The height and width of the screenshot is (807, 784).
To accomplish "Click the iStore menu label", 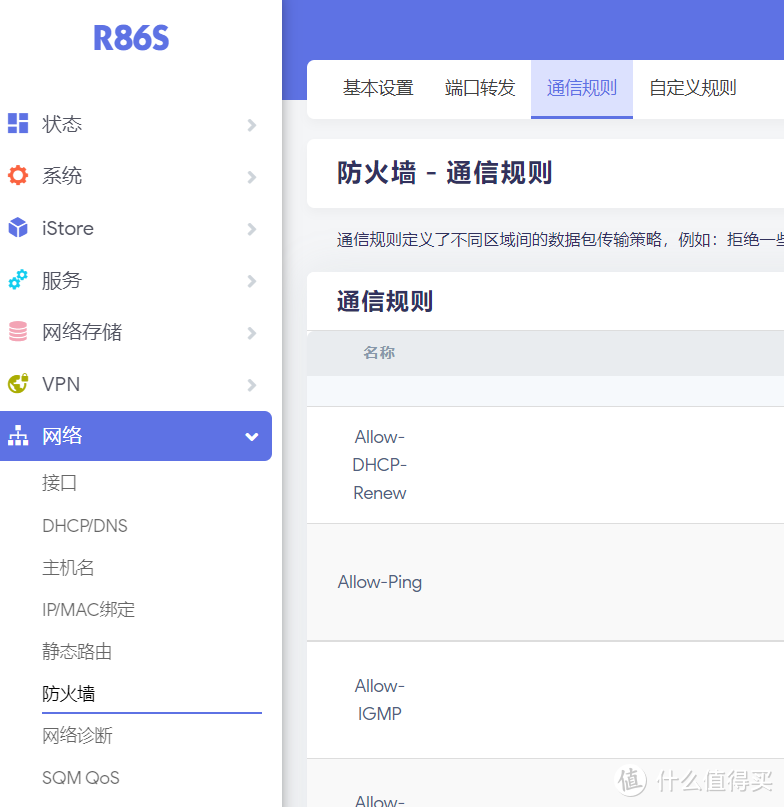I will click(68, 228).
